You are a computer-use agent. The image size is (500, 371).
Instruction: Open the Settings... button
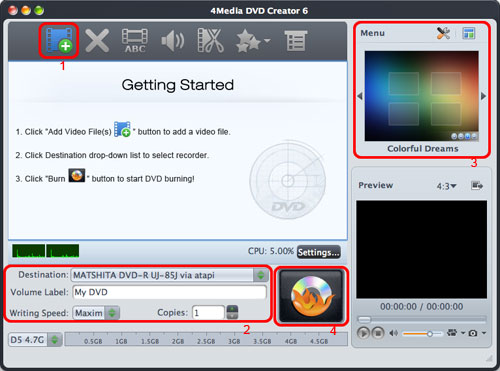(x=319, y=252)
